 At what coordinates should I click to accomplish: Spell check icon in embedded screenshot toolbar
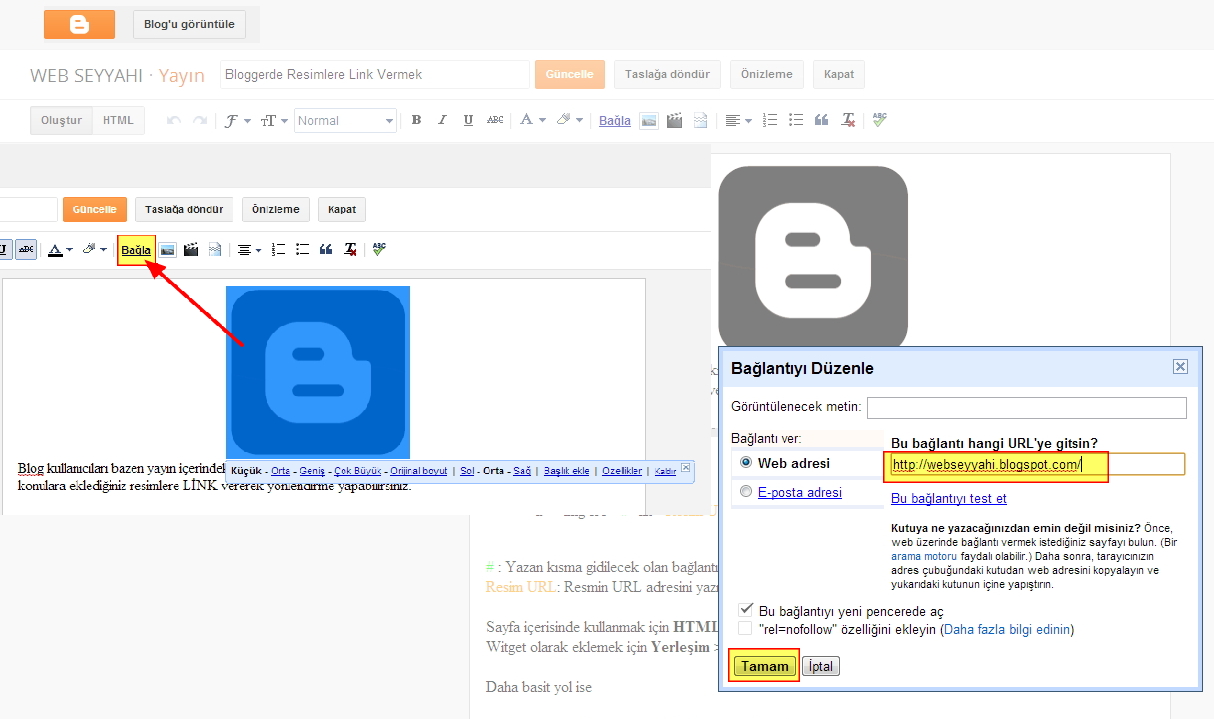tap(379, 249)
